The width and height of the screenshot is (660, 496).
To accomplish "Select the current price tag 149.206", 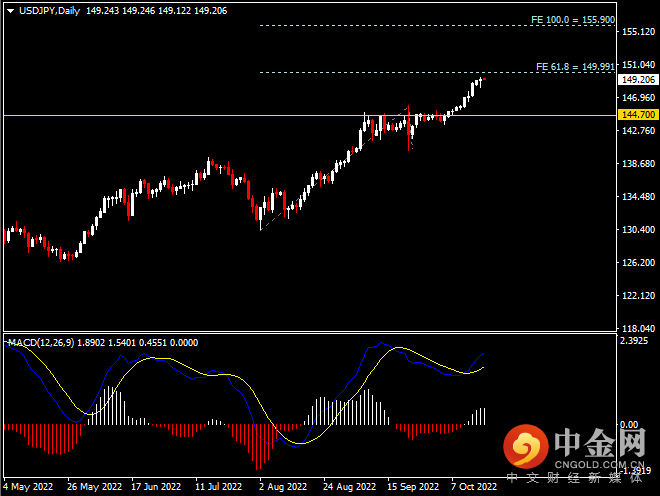I will point(638,80).
